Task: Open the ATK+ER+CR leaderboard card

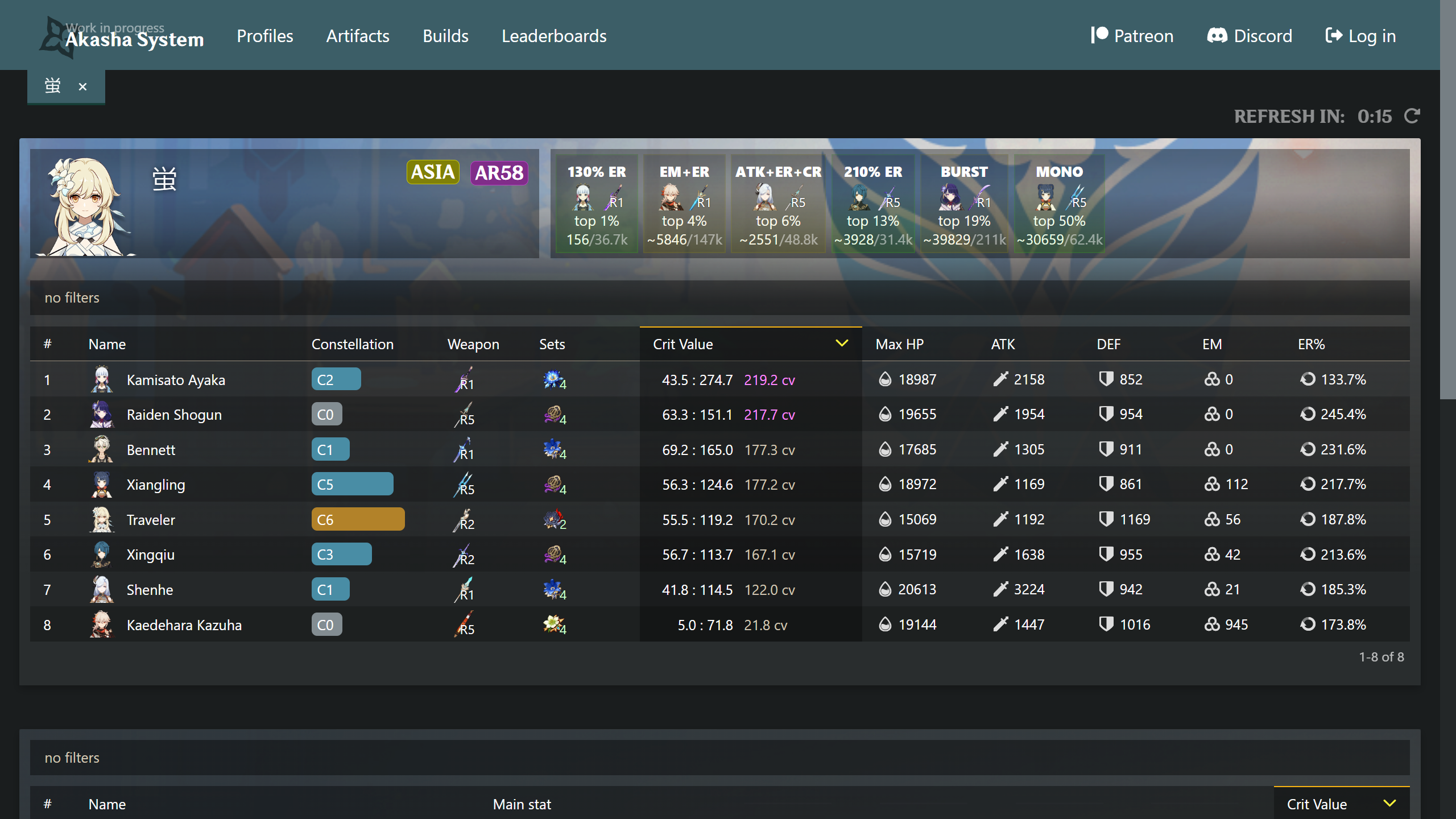Action: pyautogui.click(x=778, y=205)
